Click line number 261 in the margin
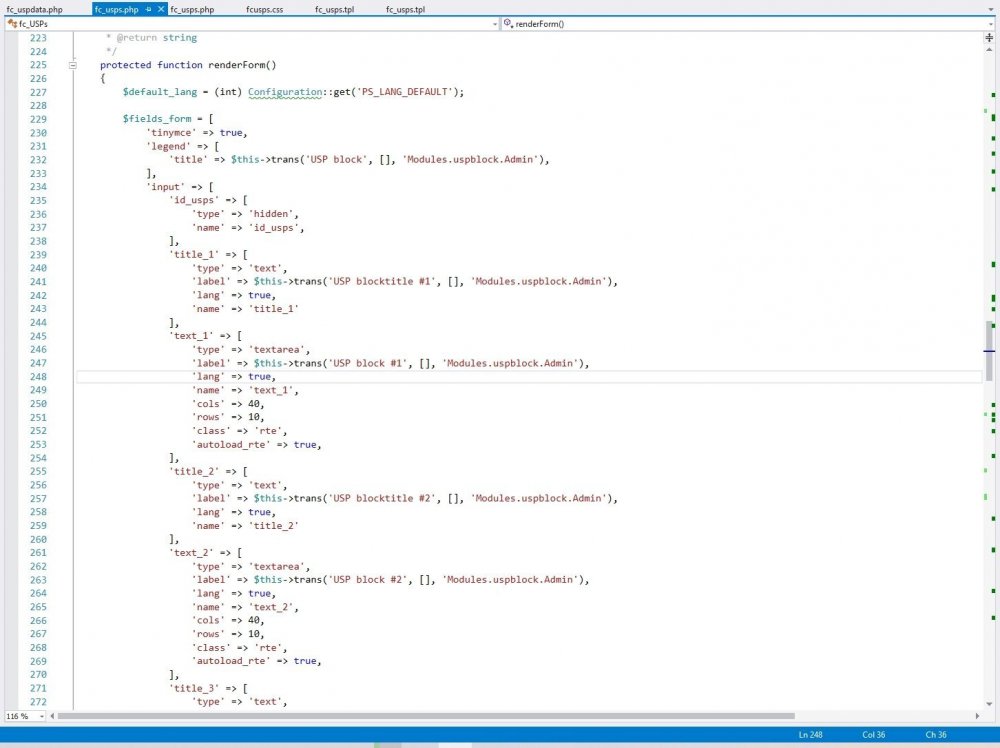Screen dimensions: 1000x748 (38, 552)
